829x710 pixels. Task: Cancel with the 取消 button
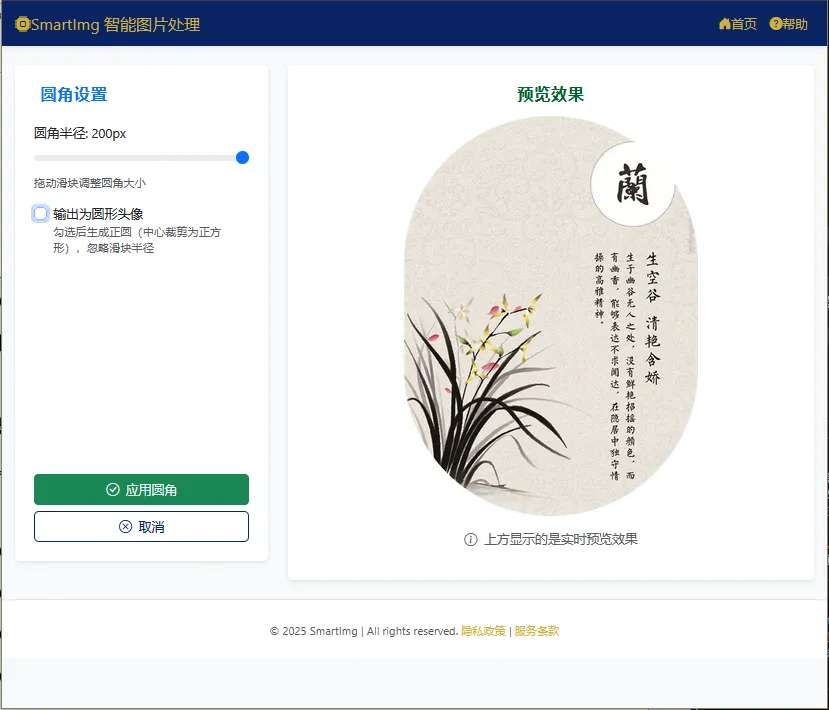click(141, 527)
